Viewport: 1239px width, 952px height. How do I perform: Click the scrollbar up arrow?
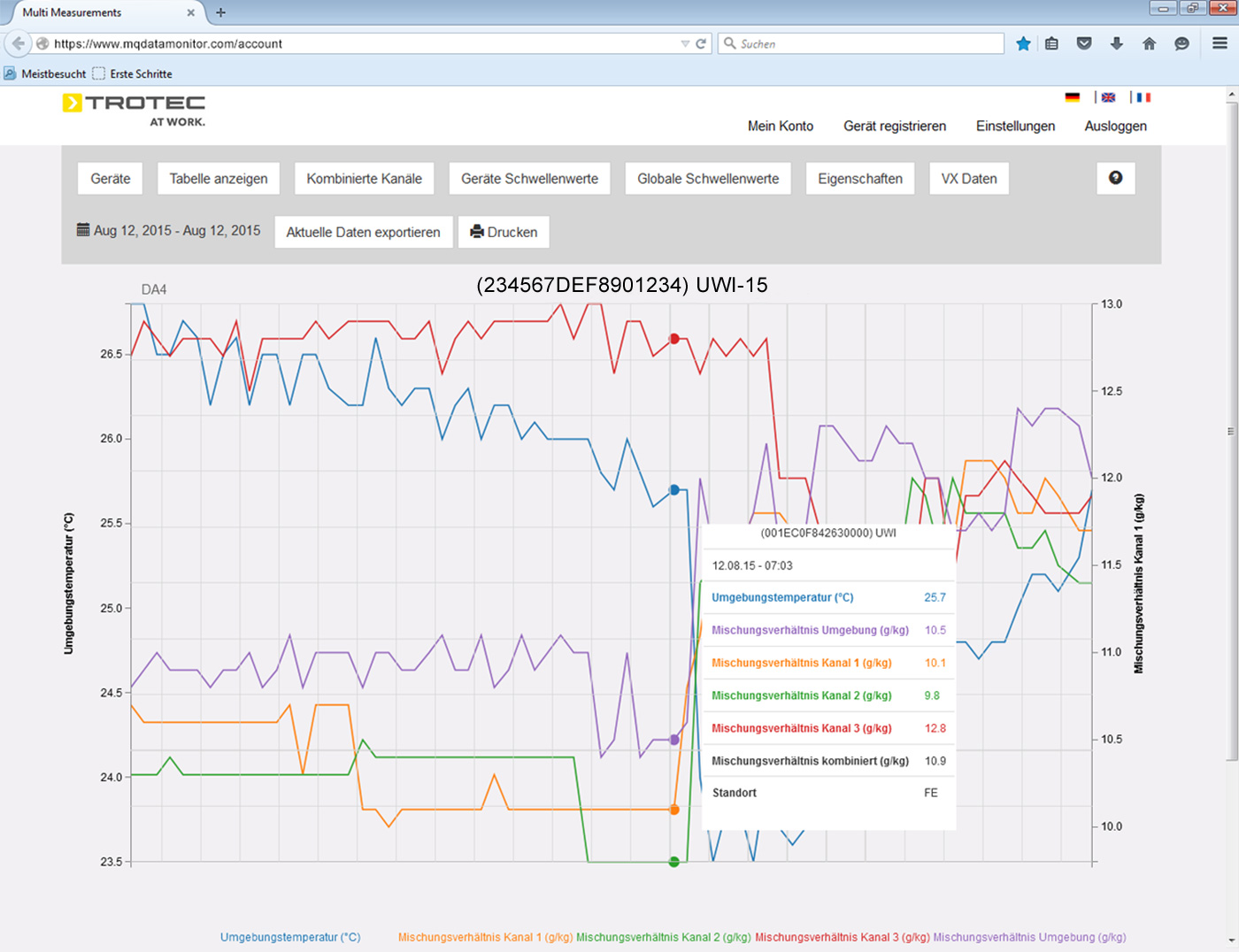[x=1231, y=94]
